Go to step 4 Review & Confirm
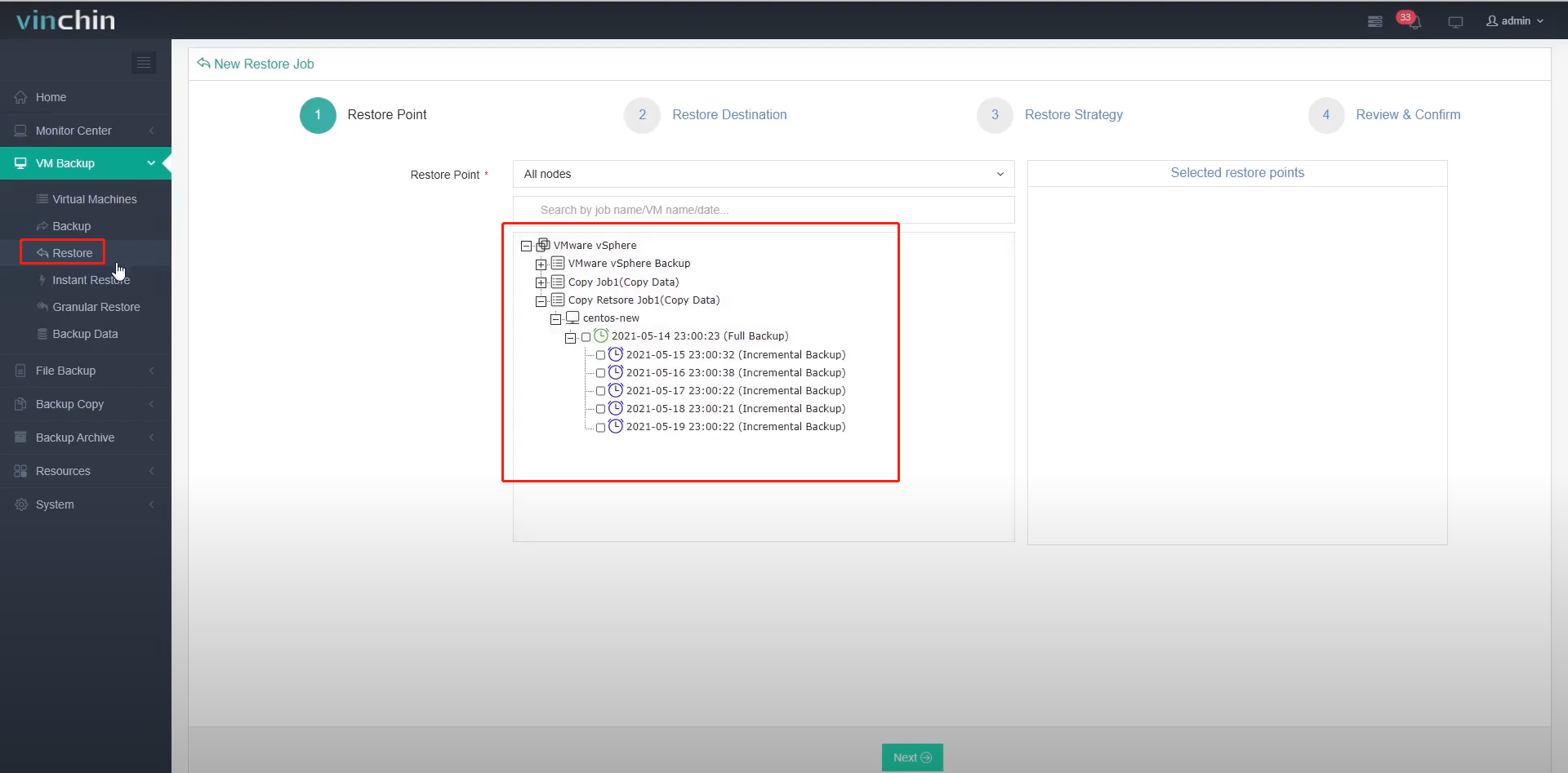 coord(1385,115)
